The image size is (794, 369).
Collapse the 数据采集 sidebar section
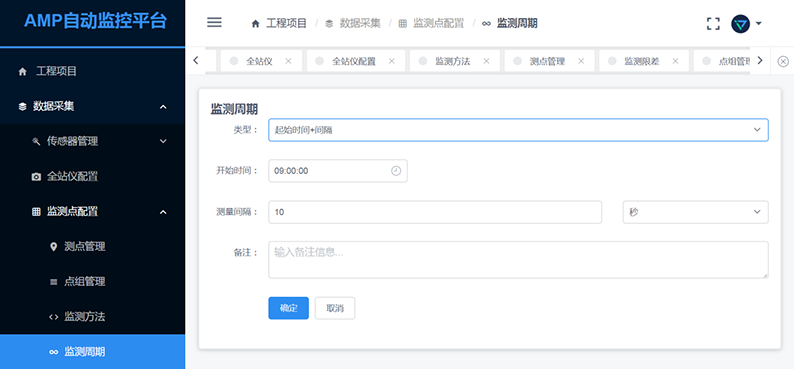(92, 106)
